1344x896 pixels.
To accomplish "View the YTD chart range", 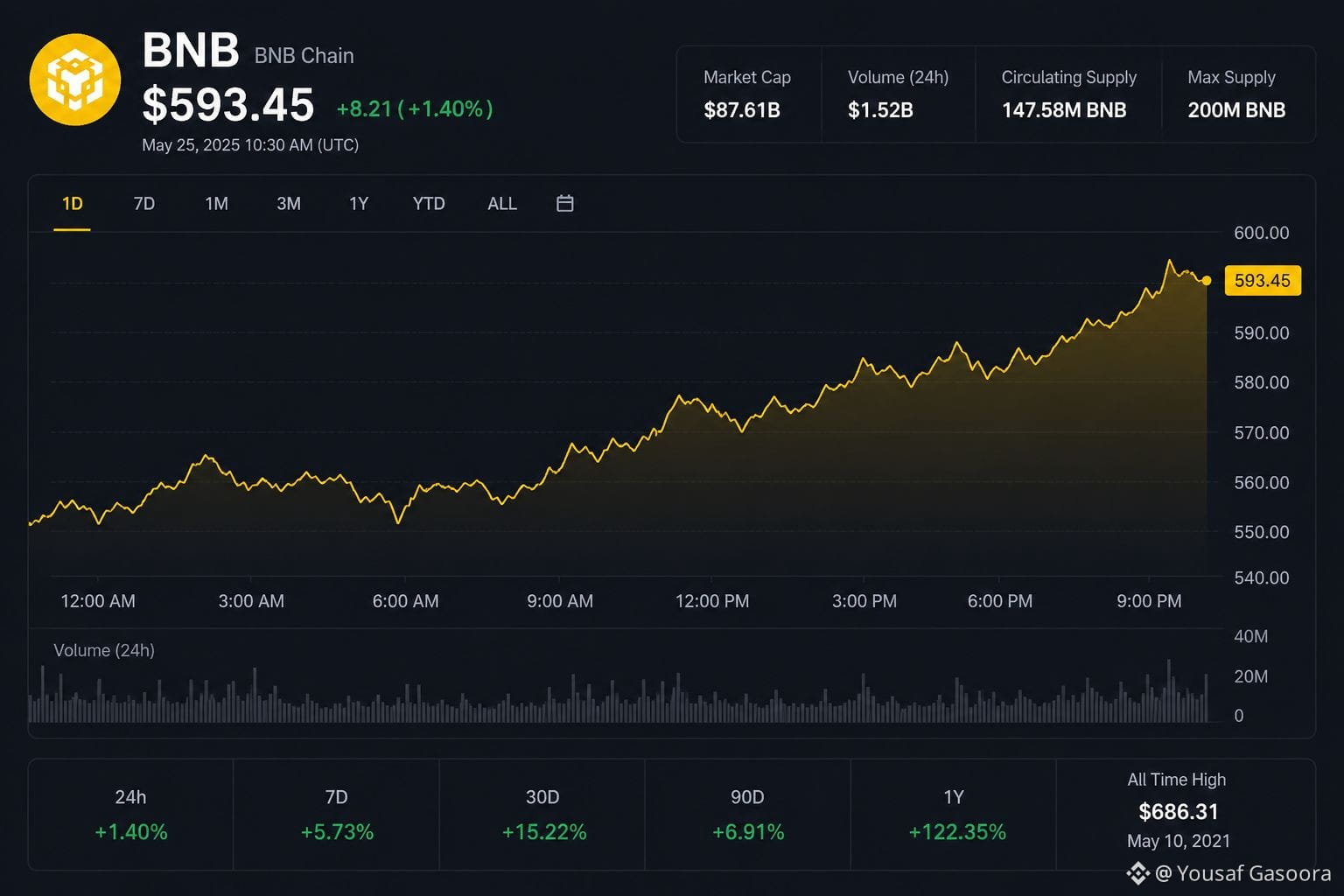I will (x=429, y=204).
